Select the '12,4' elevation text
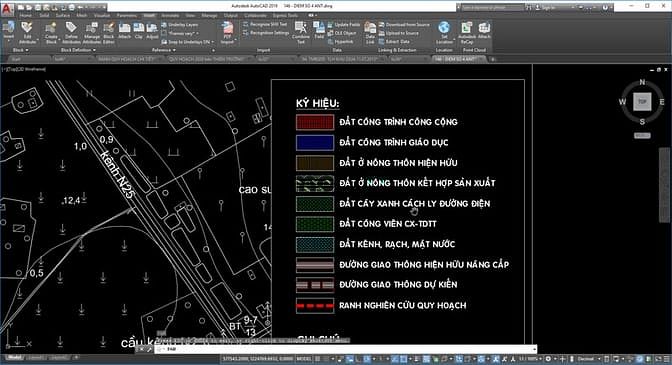This screenshot has width=672, height=365. pos(72,200)
